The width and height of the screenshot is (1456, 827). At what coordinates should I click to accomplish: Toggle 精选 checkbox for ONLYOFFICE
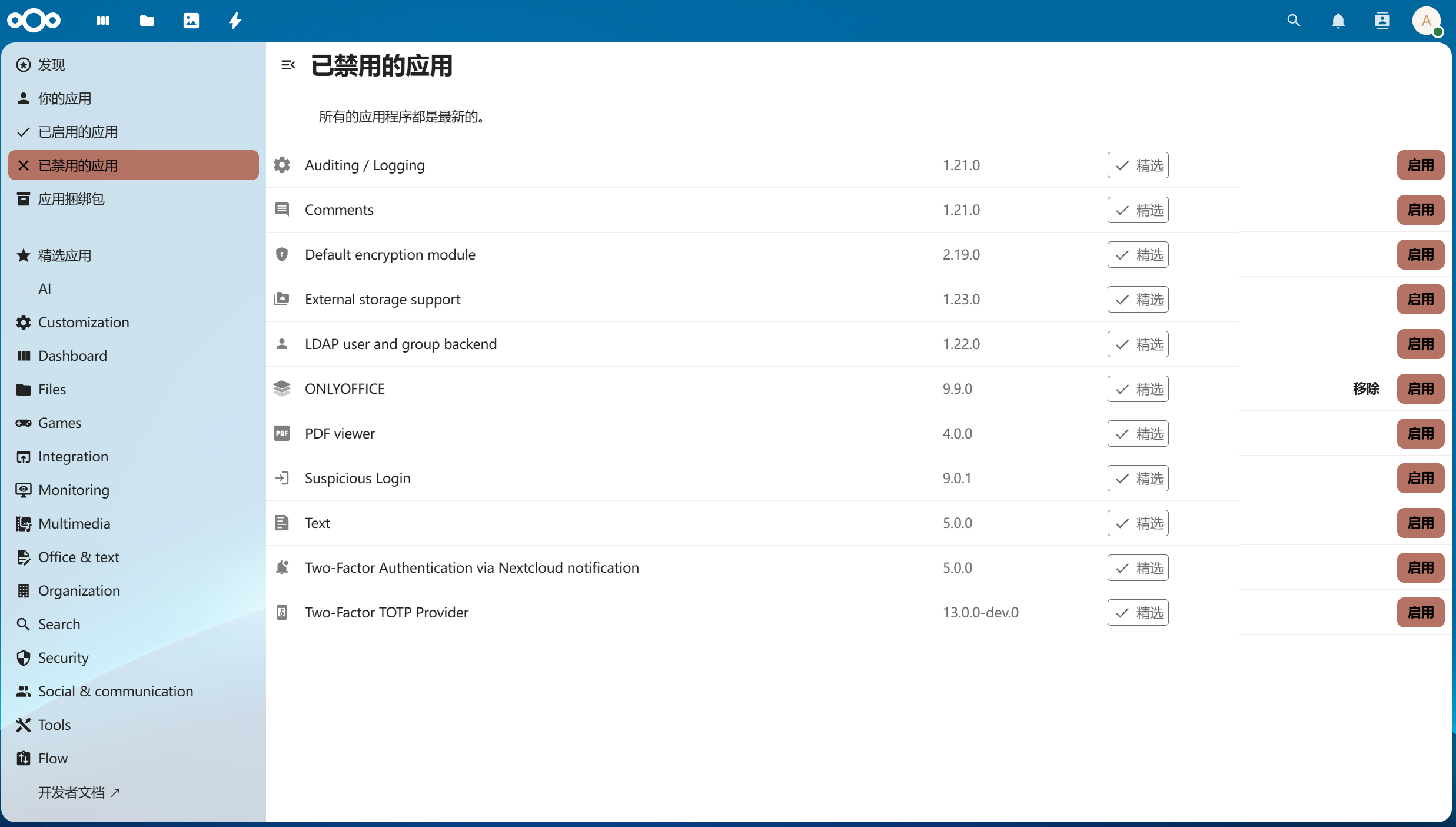coord(1137,388)
